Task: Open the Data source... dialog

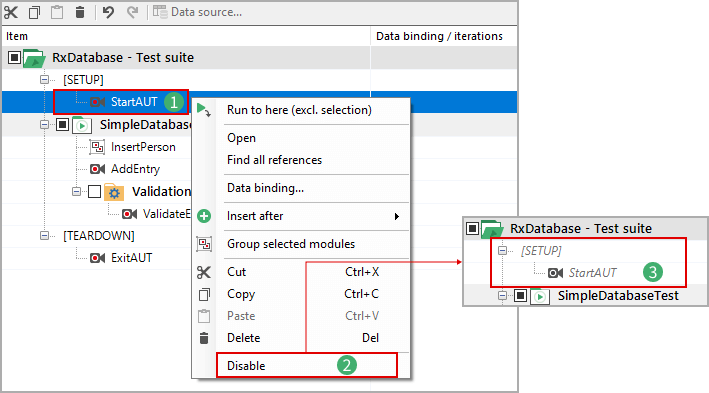Action: [x=198, y=12]
